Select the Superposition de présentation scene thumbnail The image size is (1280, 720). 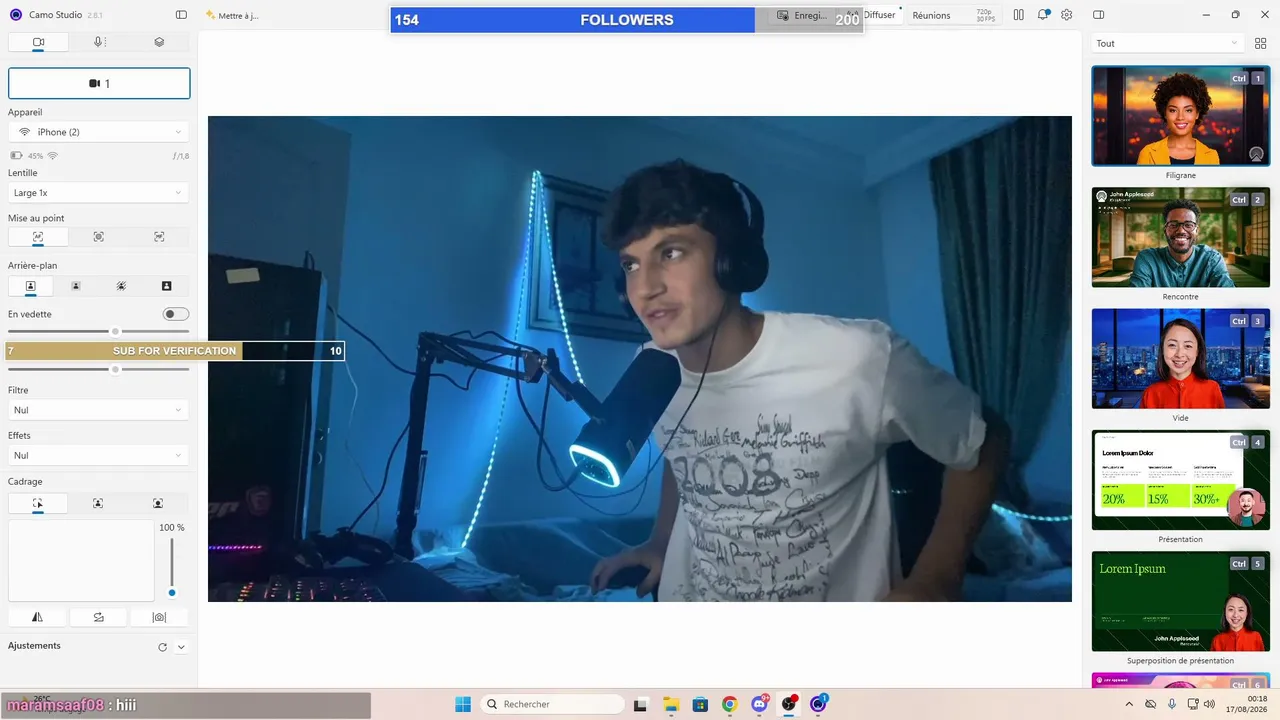[1181, 601]
